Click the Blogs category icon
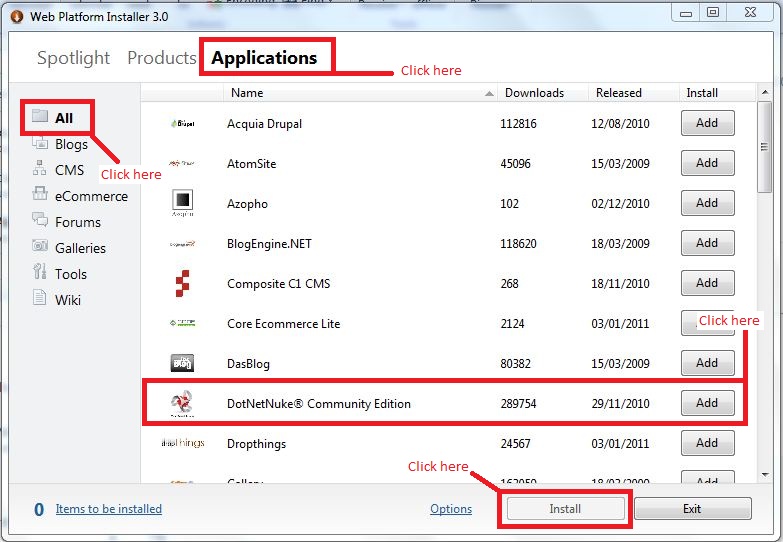The image size is (783, 542). pos(40,143)
